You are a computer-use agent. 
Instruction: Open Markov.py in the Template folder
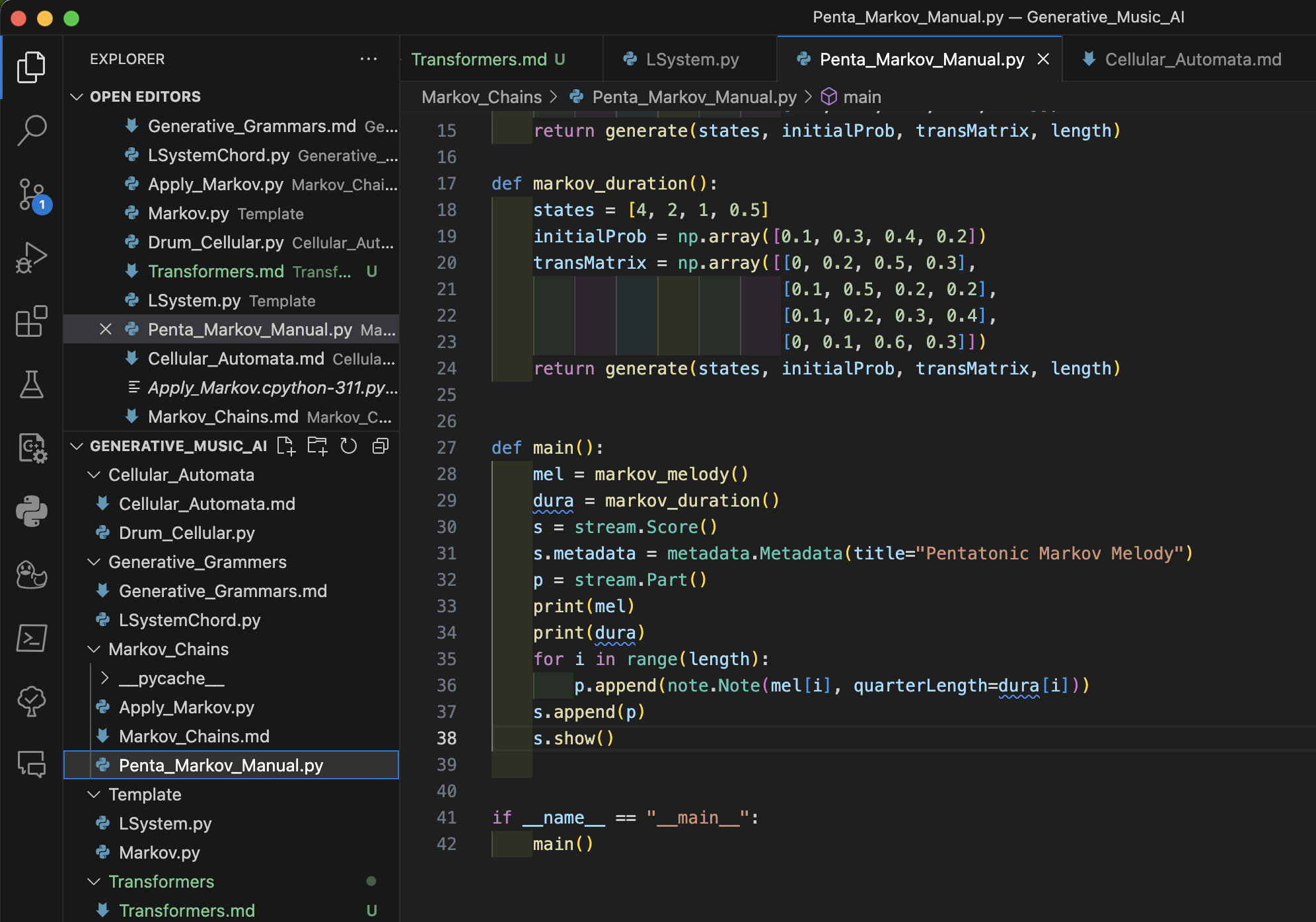pos(231,852)
